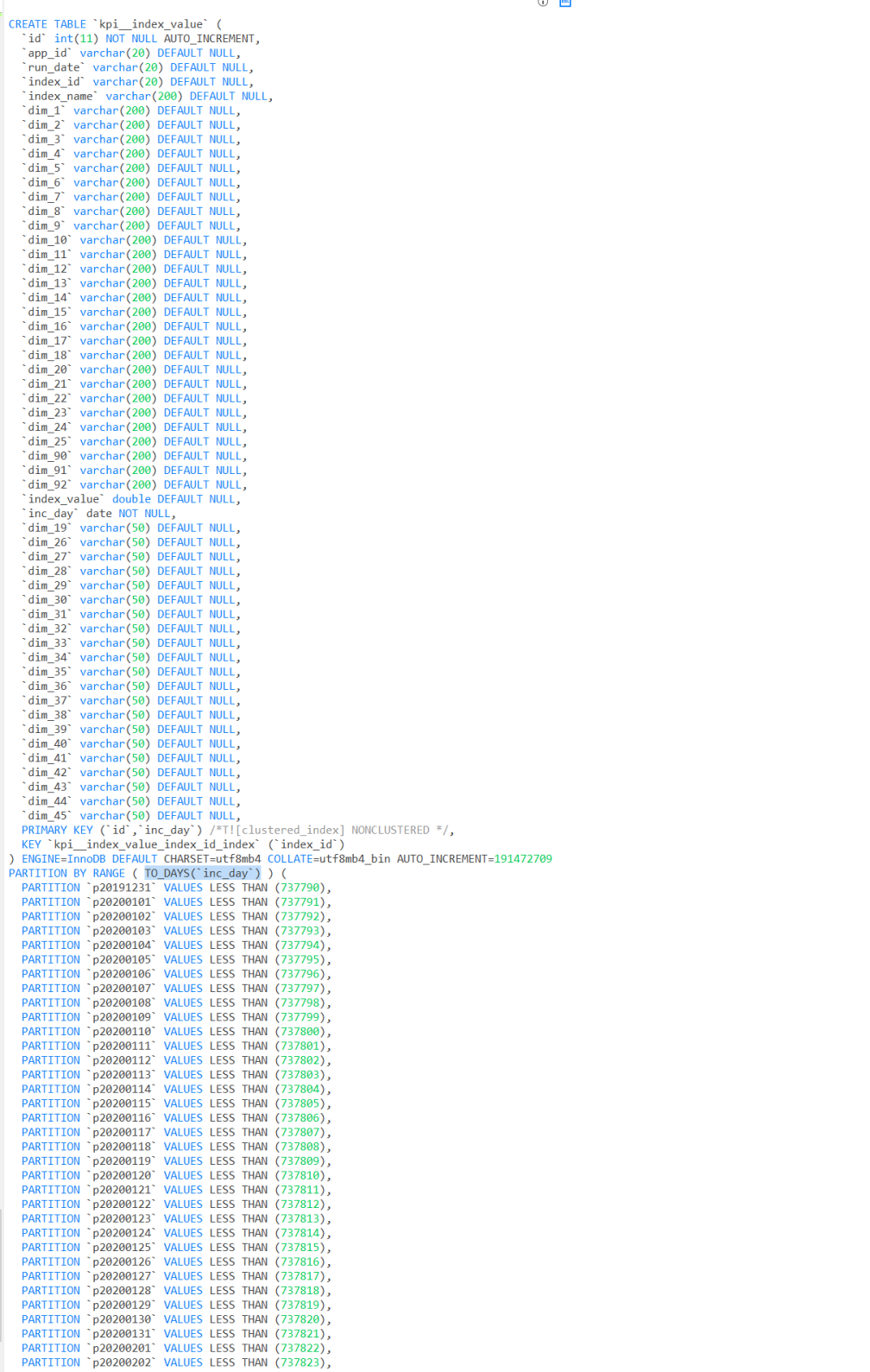
Task: Click the `dim_33` varchar(50) line
Action: (x=131, y=643)
